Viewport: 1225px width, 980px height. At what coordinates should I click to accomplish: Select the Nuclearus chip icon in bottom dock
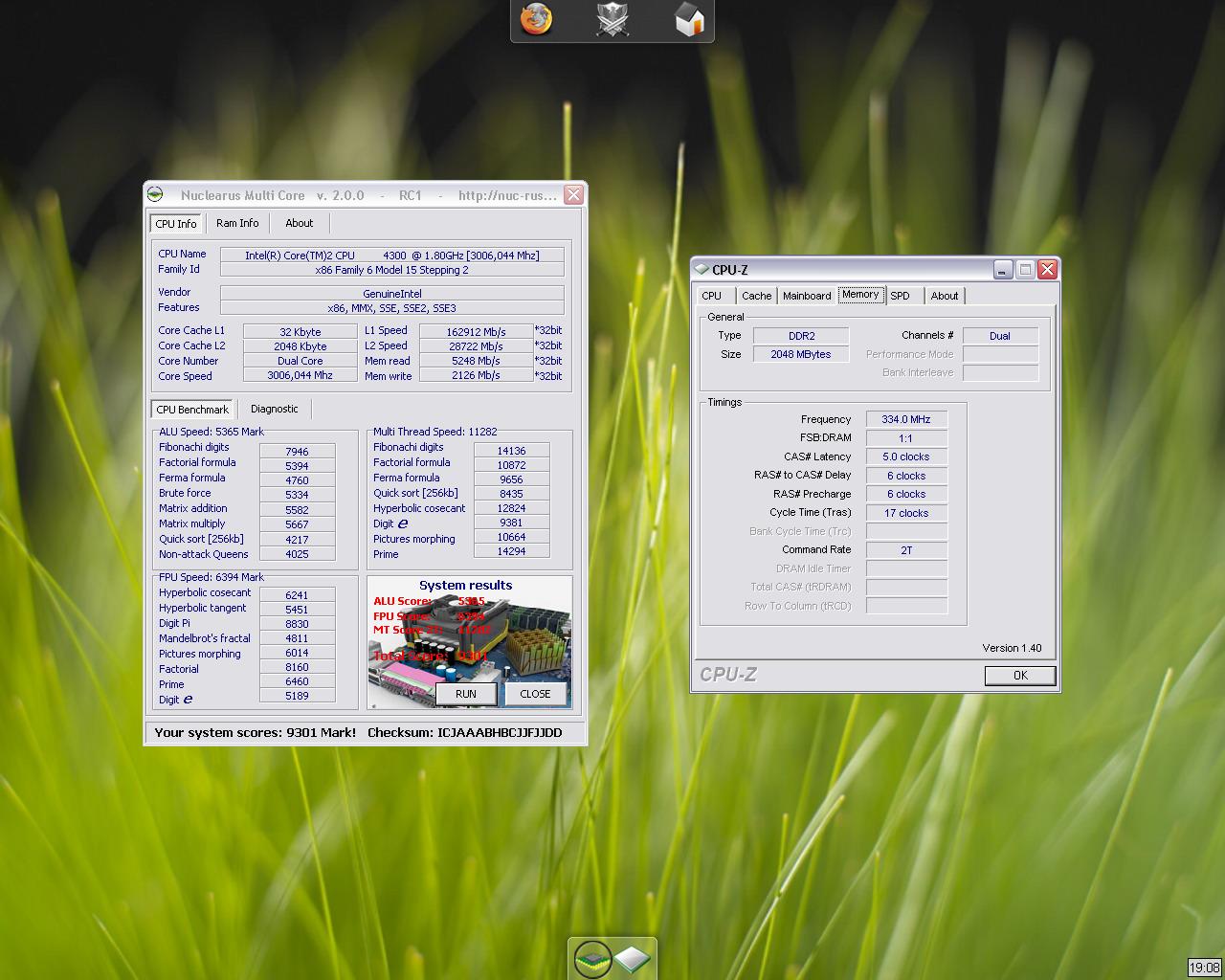(x=592, y=958)
